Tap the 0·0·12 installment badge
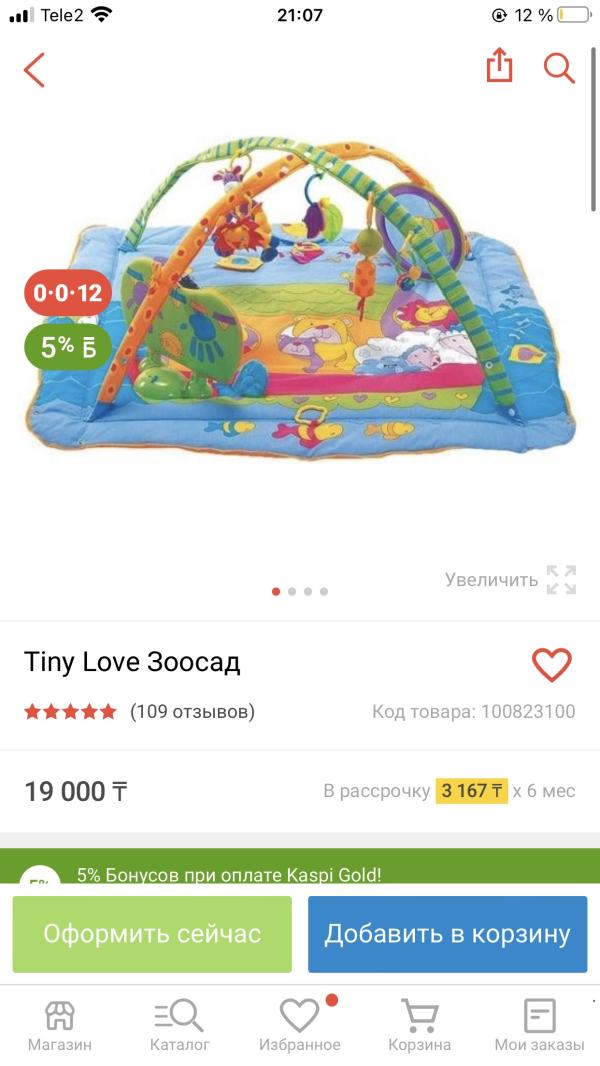 (x=68, y=293)
